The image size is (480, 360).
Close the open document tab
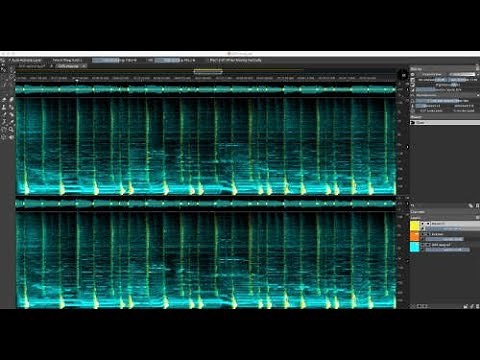tap(84, 66)
